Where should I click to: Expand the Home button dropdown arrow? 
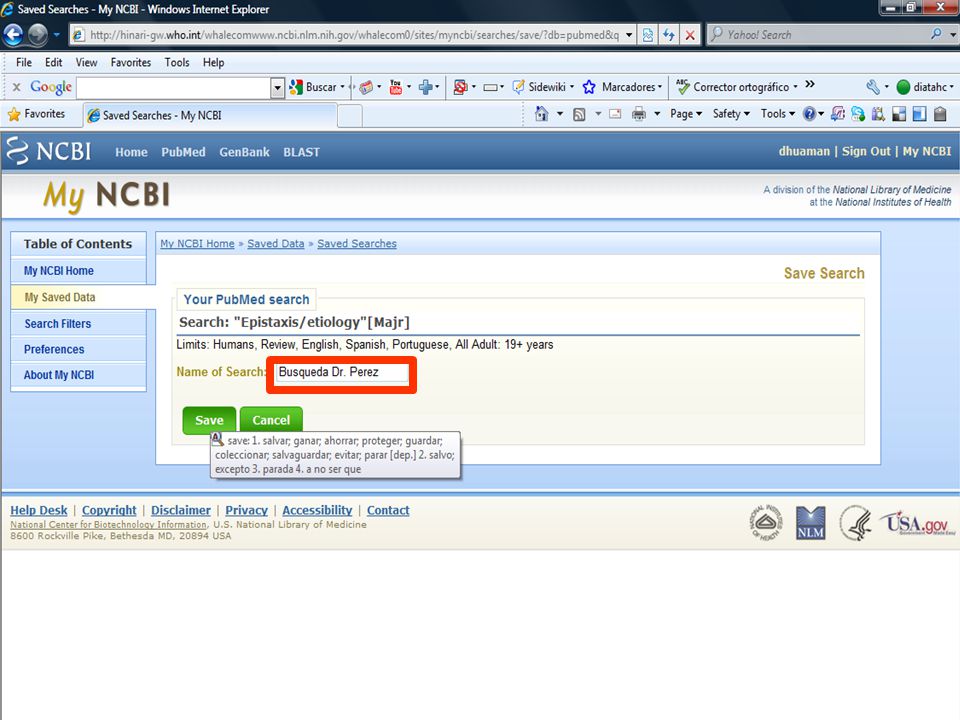pos(559,114)
